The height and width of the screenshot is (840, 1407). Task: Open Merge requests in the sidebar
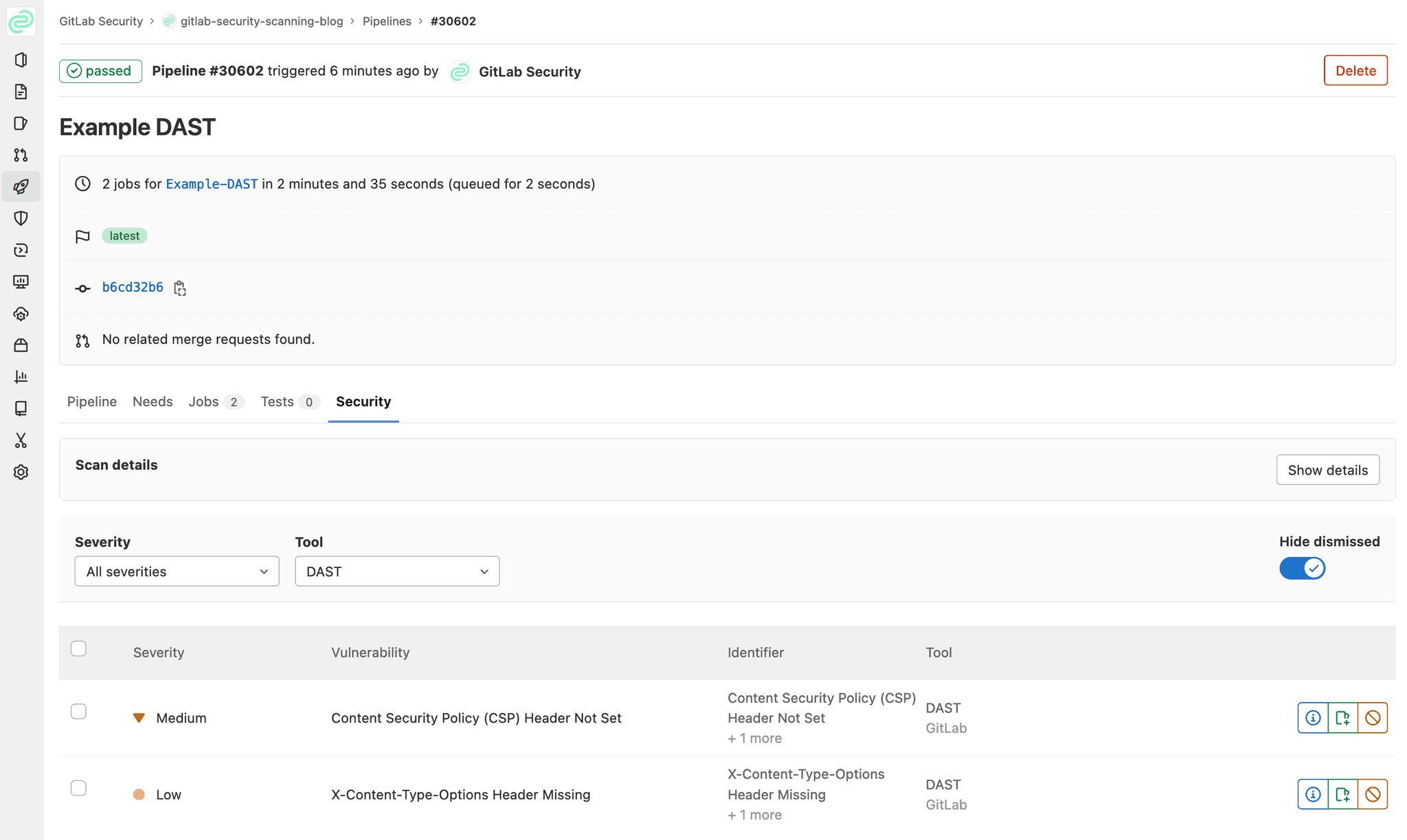[21, 155]
